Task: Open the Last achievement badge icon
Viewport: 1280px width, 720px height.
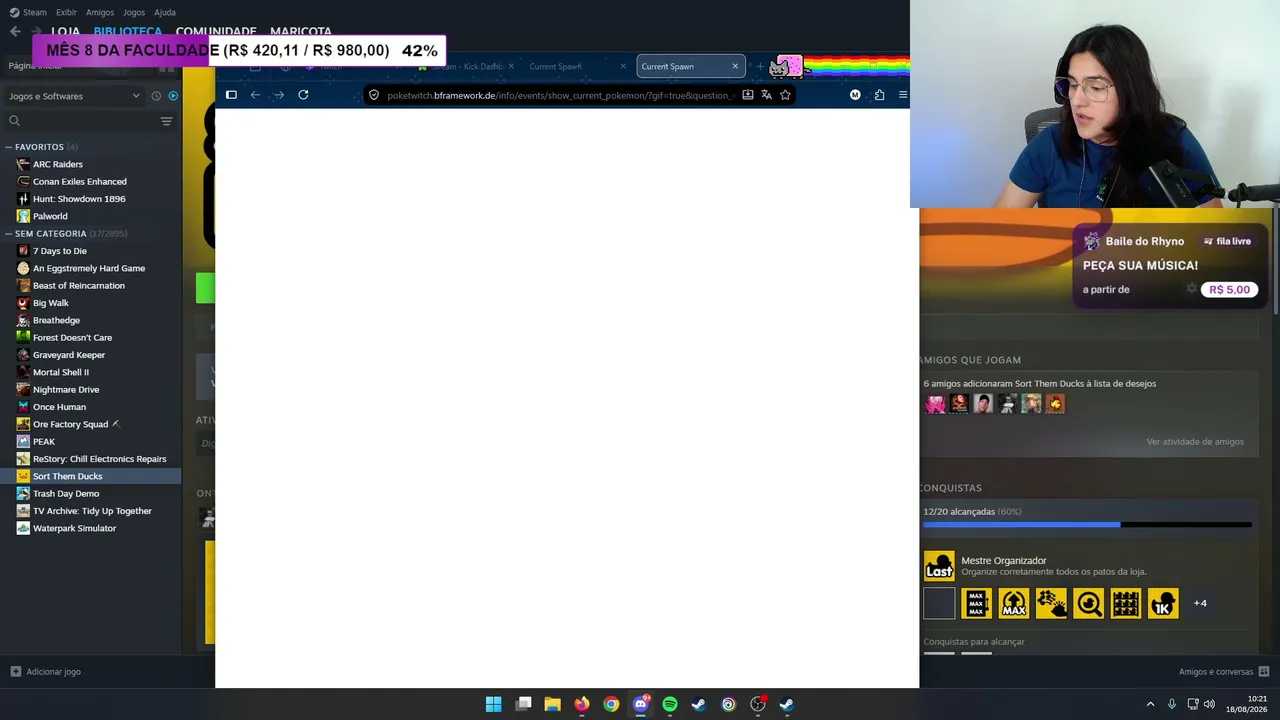Action: pos(939,566)
